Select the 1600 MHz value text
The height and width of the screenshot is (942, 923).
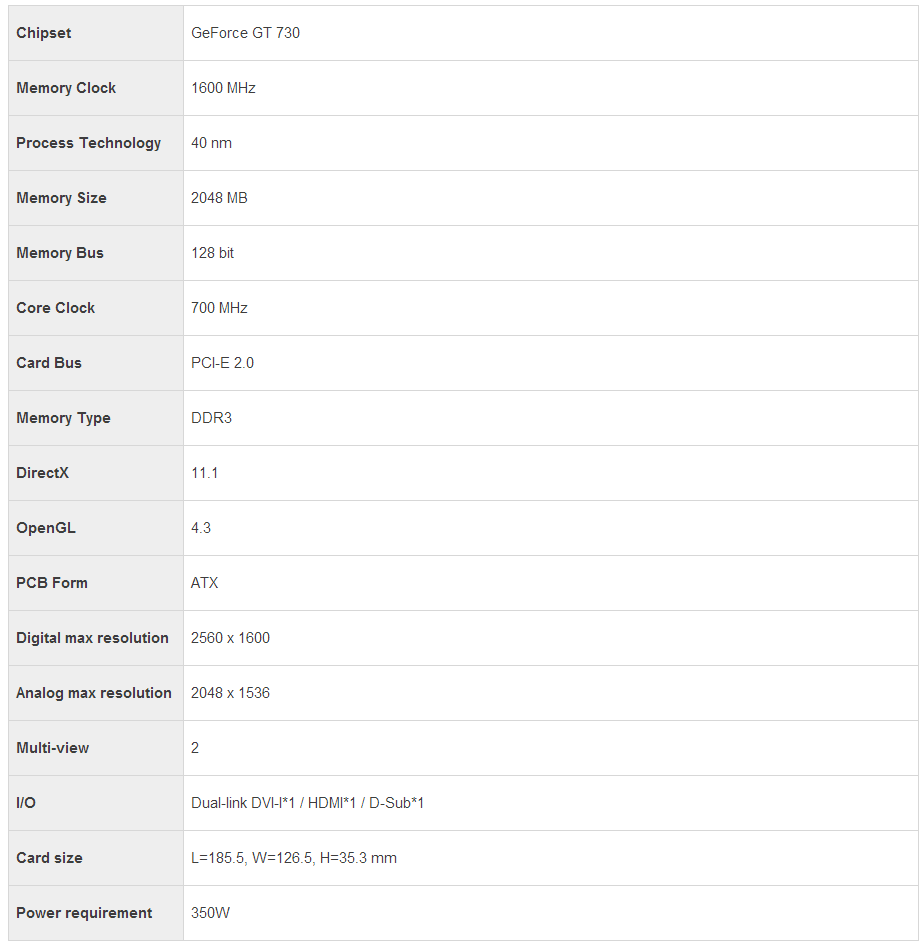(223, 88)
